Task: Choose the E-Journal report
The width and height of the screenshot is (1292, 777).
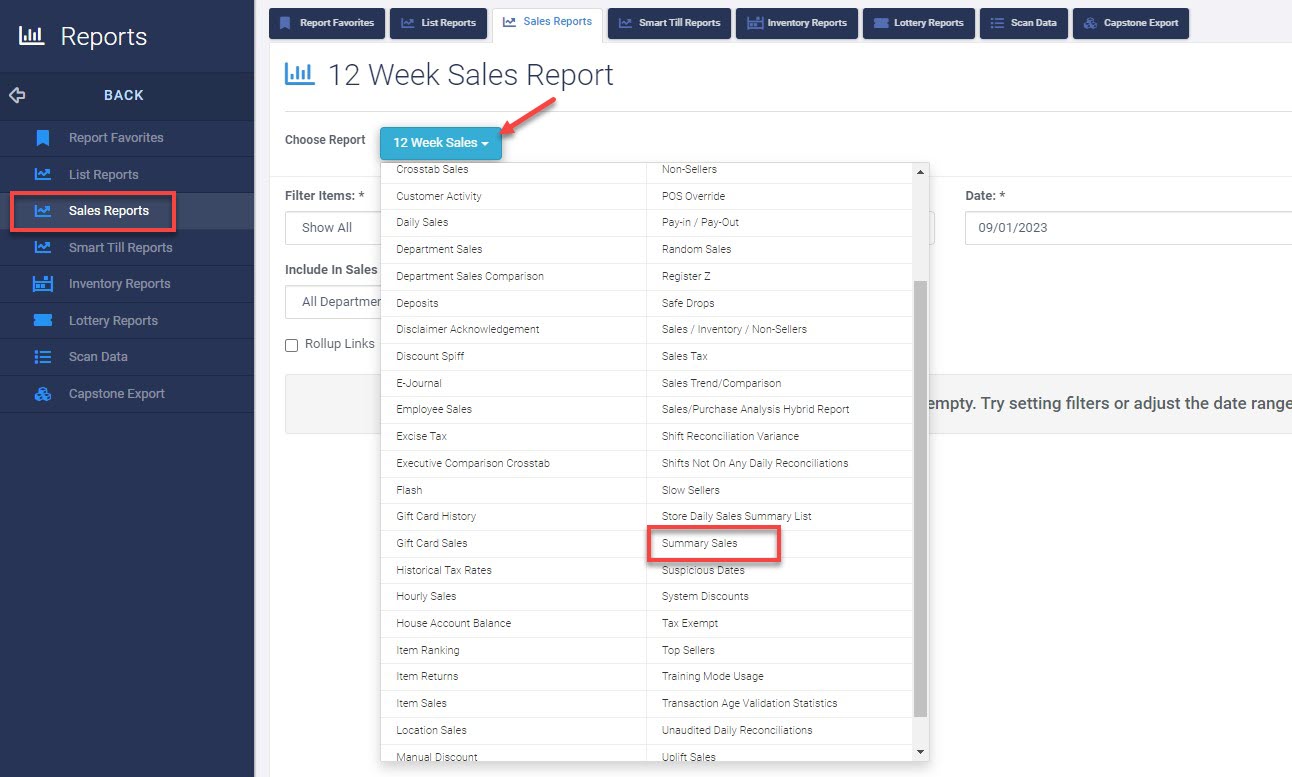Action: click(x=419, y=383)
